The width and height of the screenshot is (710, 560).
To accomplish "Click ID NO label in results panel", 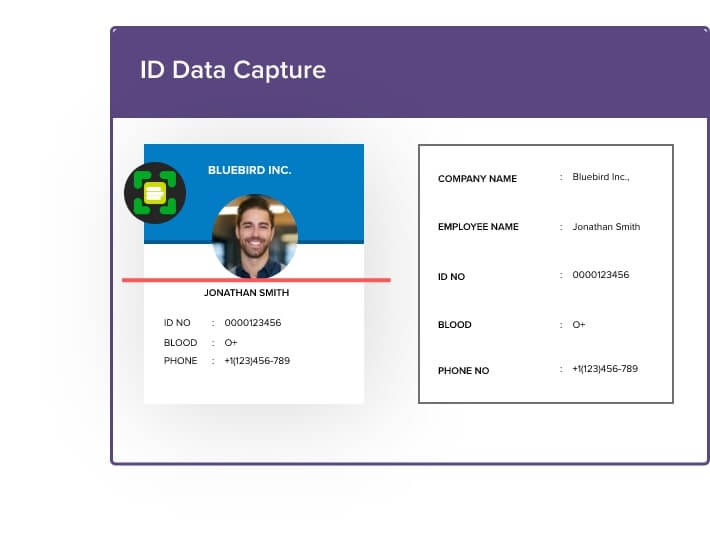I will pos(451,277).
